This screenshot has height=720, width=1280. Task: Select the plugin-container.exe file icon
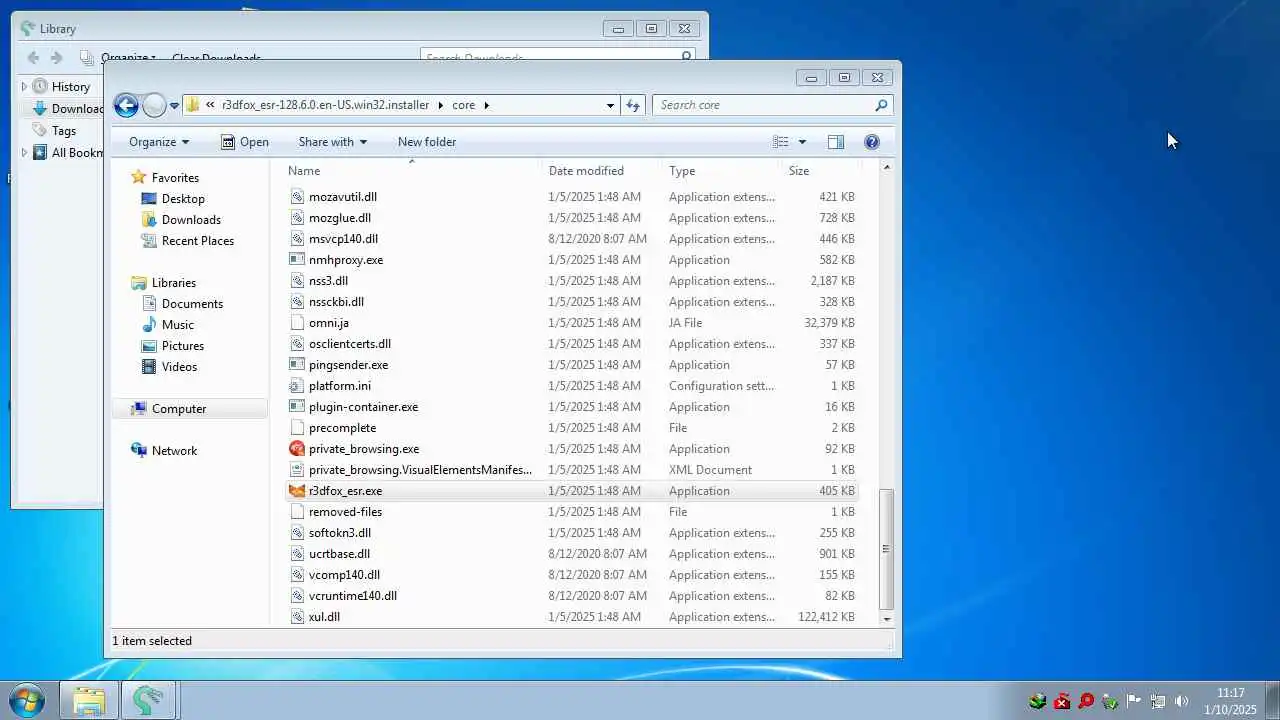point(297,407)
